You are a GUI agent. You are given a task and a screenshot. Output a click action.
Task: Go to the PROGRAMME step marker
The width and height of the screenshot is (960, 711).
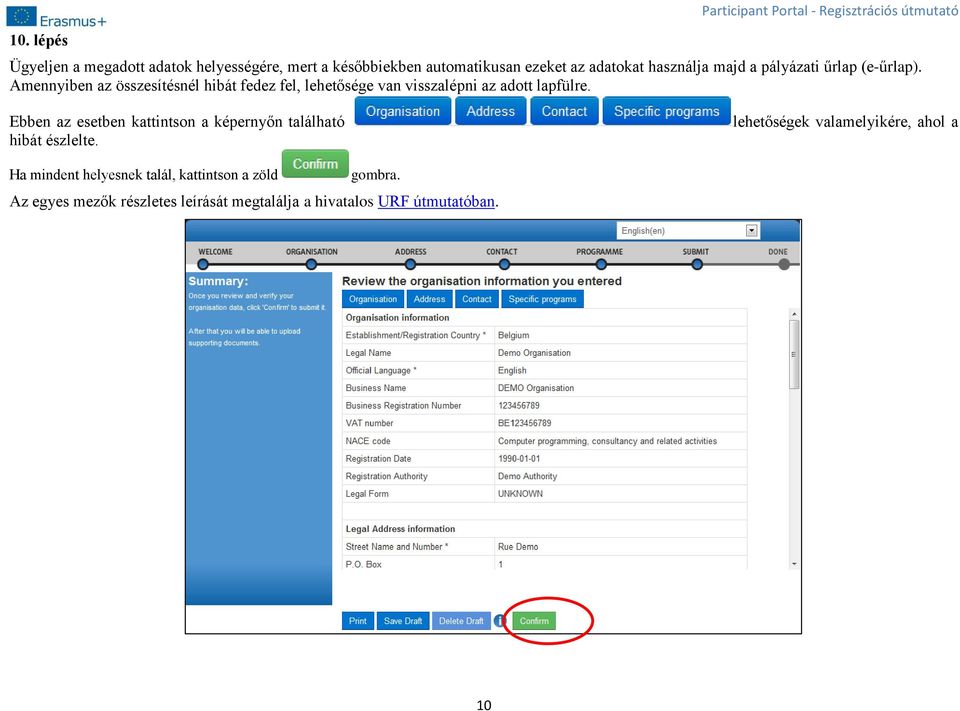(601, 265)
